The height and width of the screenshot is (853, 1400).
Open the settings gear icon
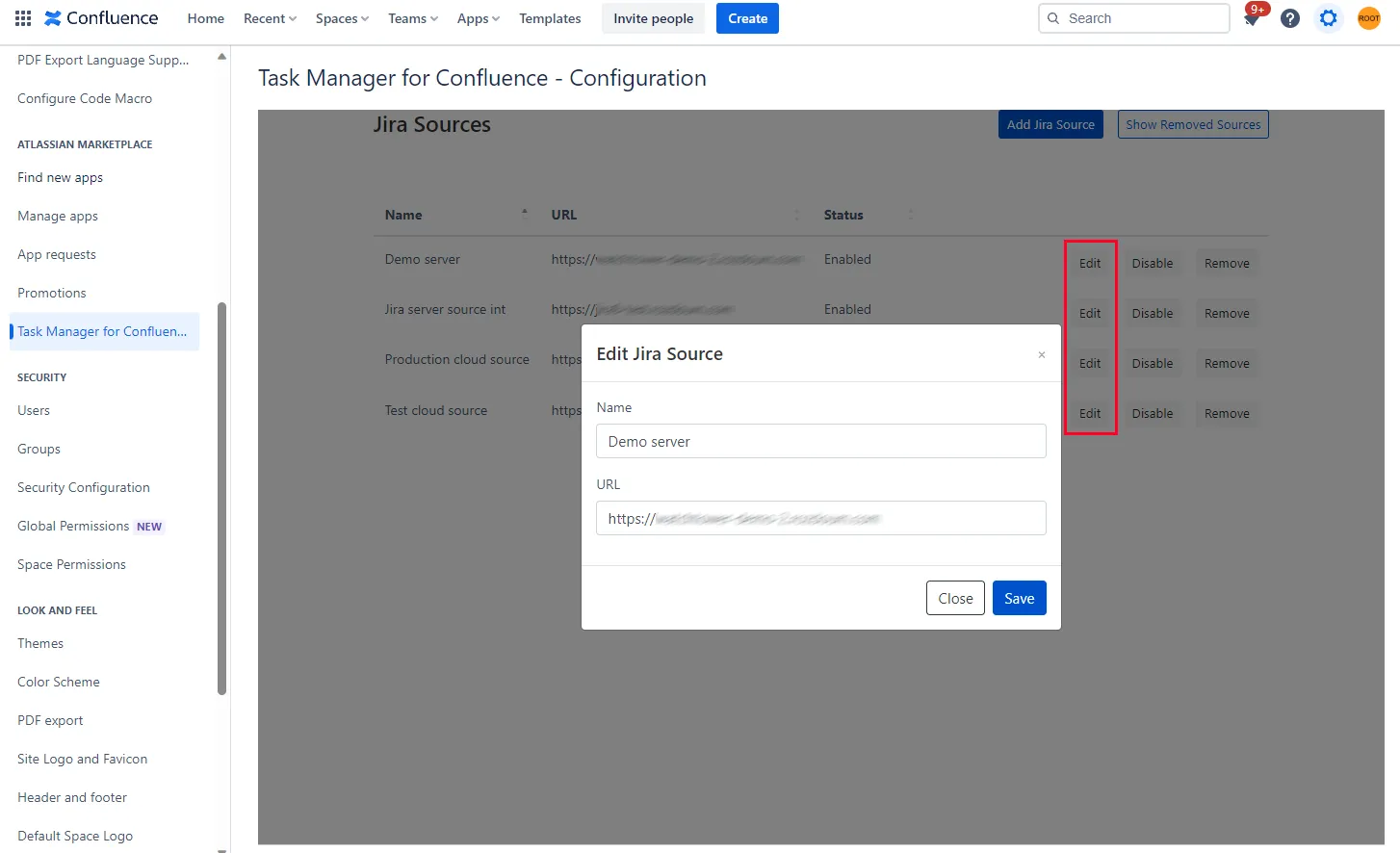coord(1329,18)
